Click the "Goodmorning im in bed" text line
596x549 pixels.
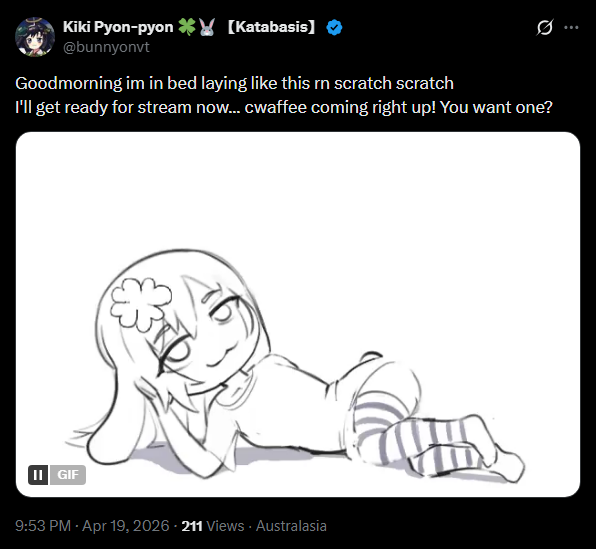coord(234,83)
